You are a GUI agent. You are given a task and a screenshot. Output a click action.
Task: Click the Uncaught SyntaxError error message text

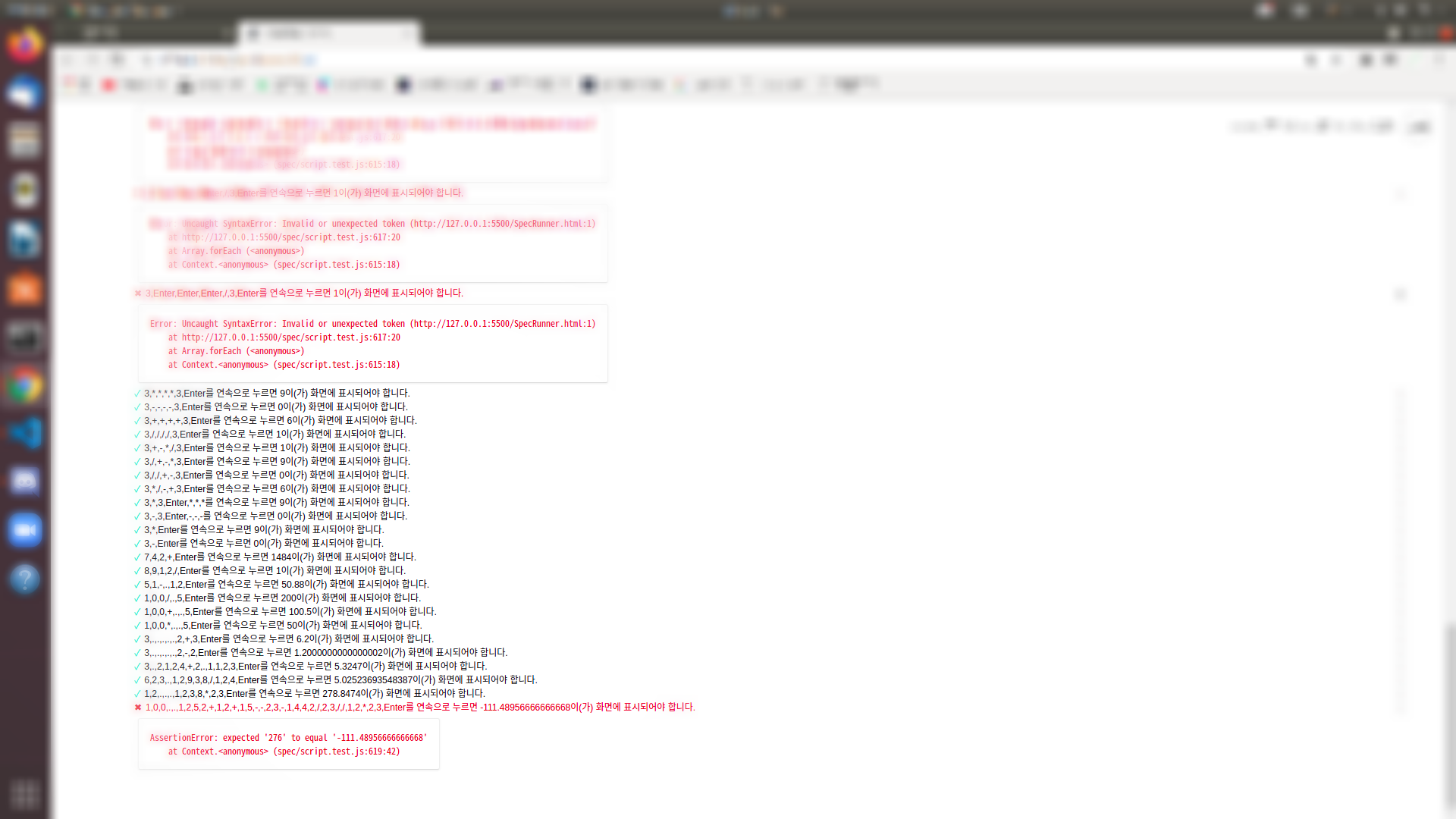pos(372,324)
